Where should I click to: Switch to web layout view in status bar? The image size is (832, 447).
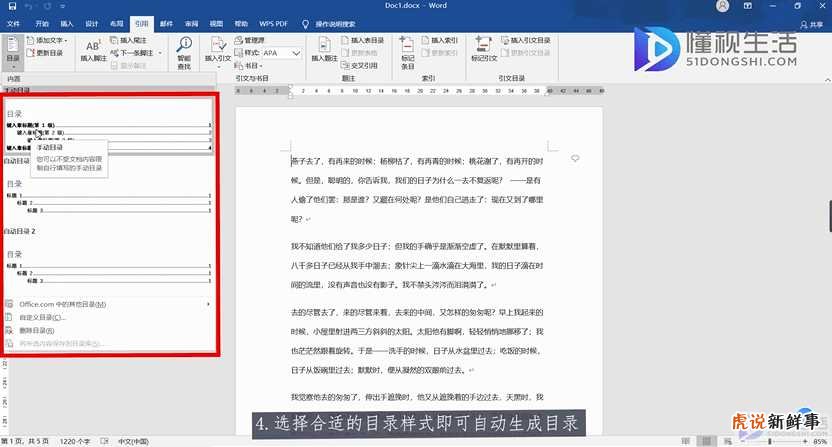coord(728,441)
